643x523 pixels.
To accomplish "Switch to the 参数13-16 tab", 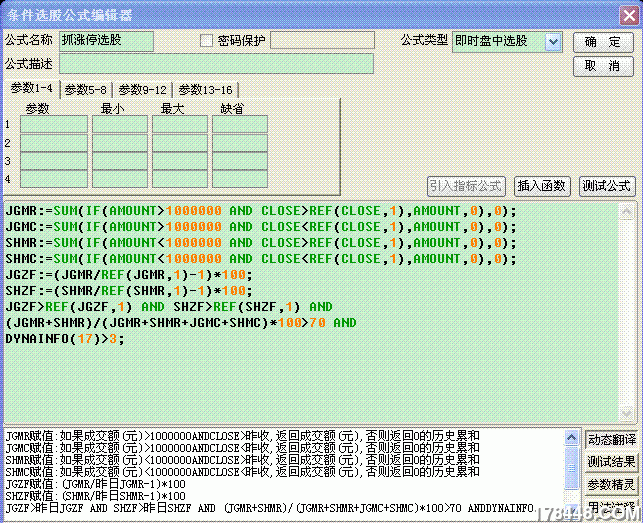I will click(x=205, y=90).
